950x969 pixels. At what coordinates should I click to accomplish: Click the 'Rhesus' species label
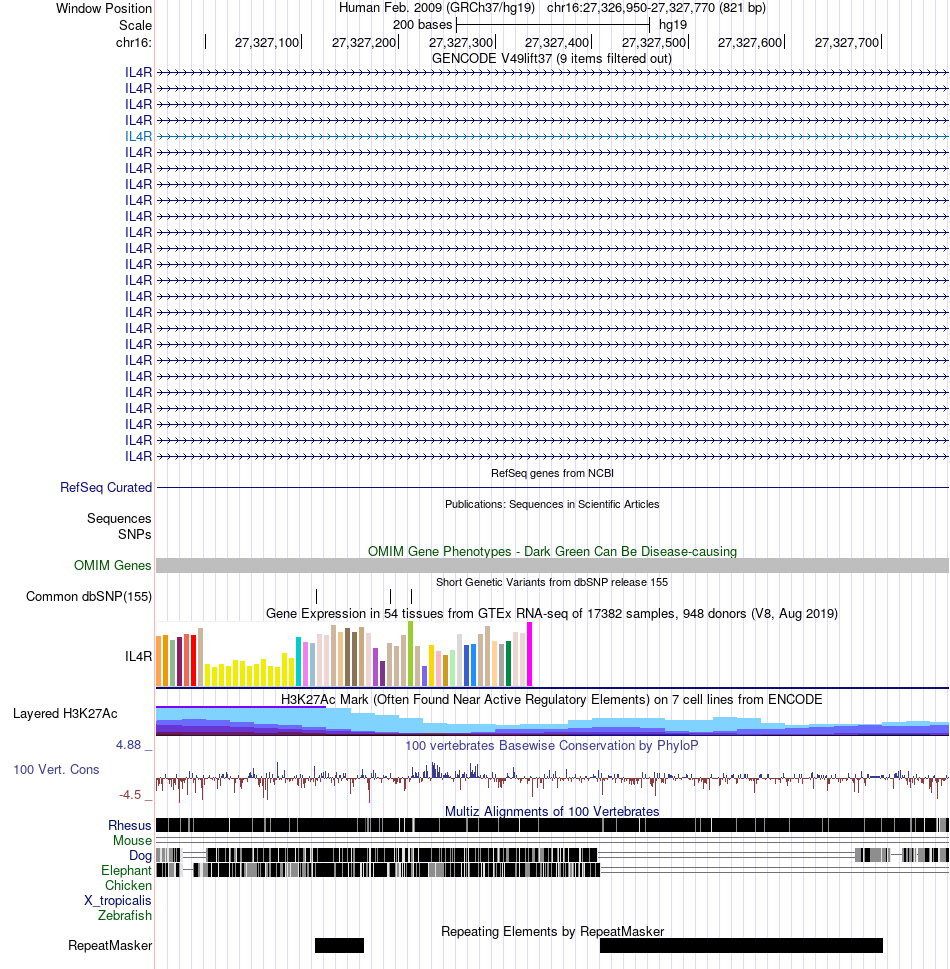(x=130, y=826)
